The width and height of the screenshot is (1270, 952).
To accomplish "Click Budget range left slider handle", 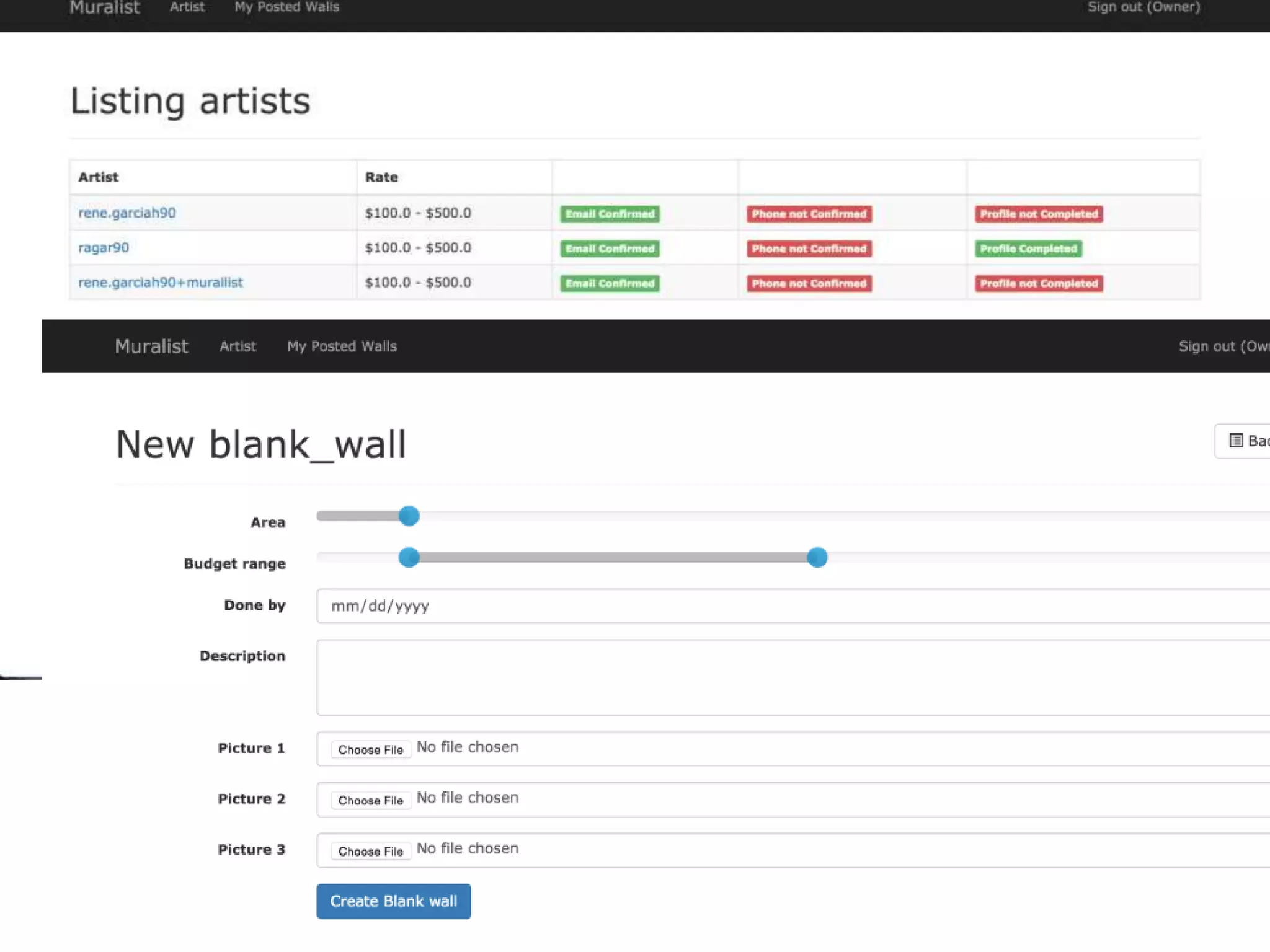I will click(409, 557).
